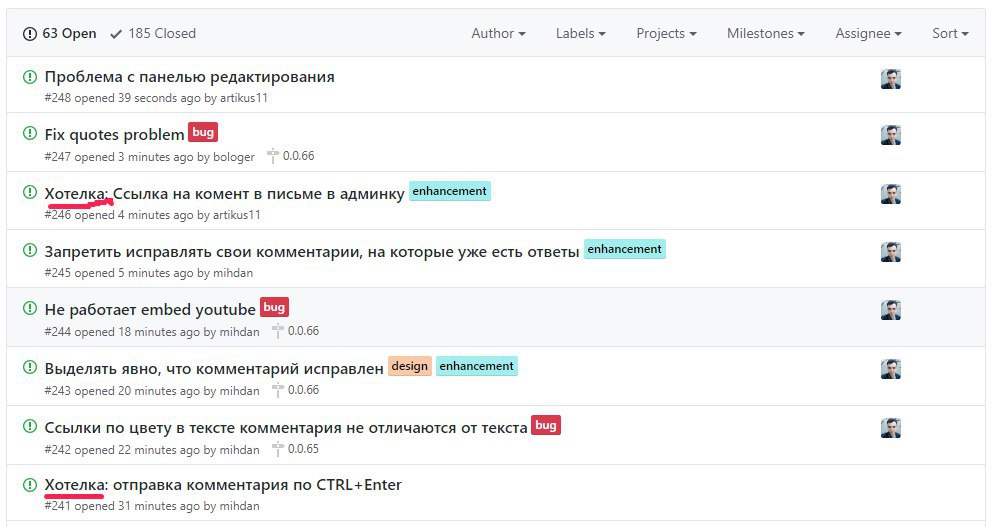Click assignee avatar on issue #243
Viewport: 997px width, 527px height.
click(891, 369)
